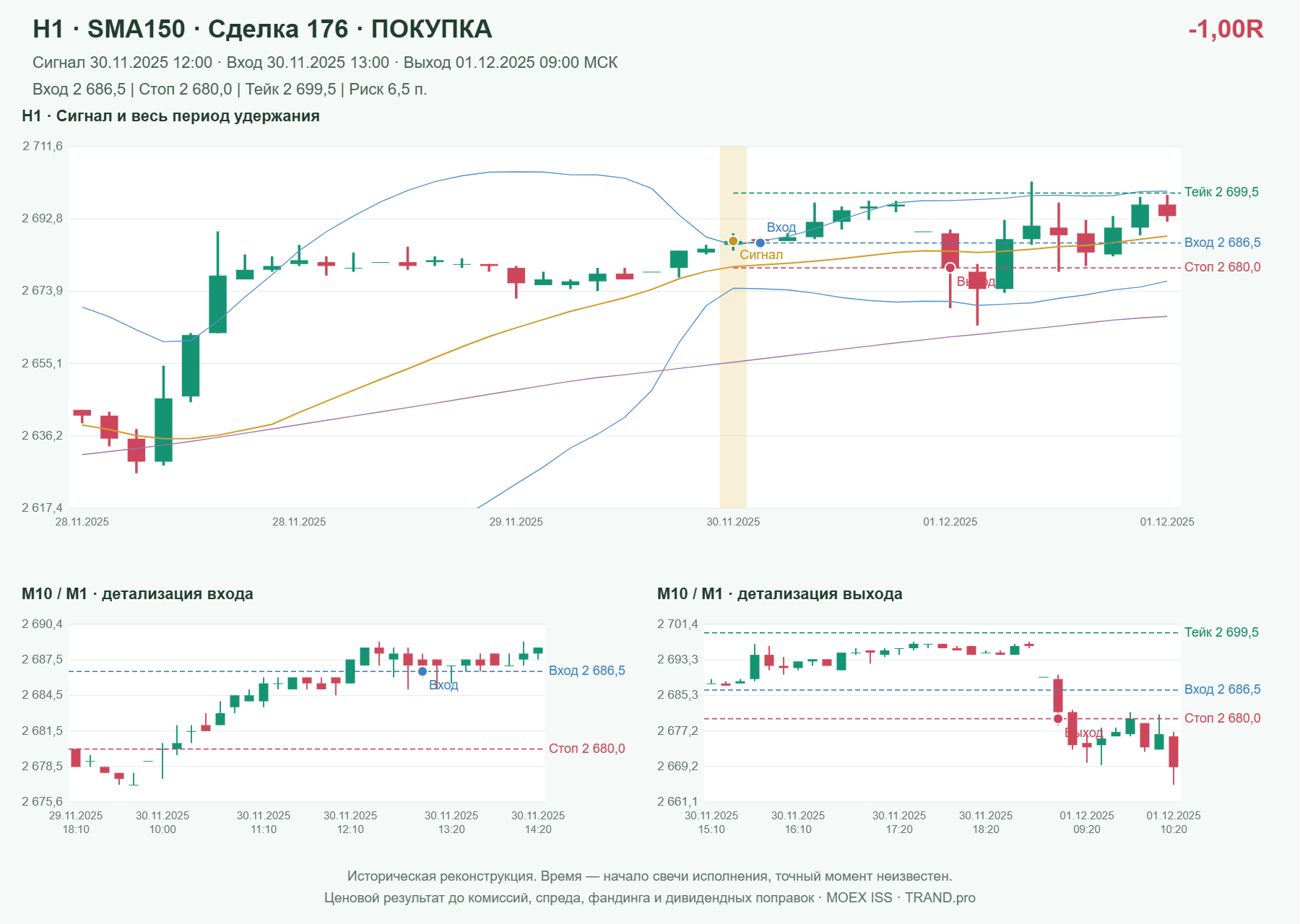Click 'Вход 2 686,5' label on H1 chart
The image size is (1300, 924).
coord(1222,243)
